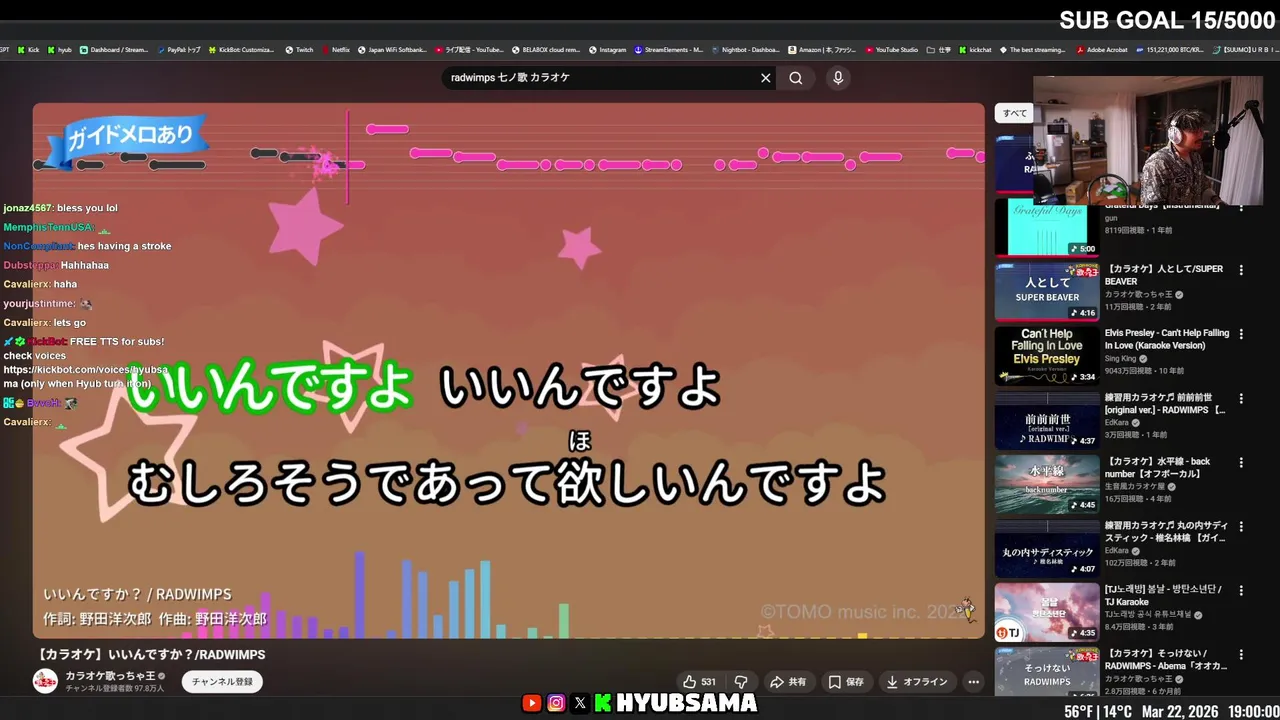Open the カラオケ歌っちゃ王 channel name link
This screenshot has height=720, width=1280.
click(x=110, y=676)
